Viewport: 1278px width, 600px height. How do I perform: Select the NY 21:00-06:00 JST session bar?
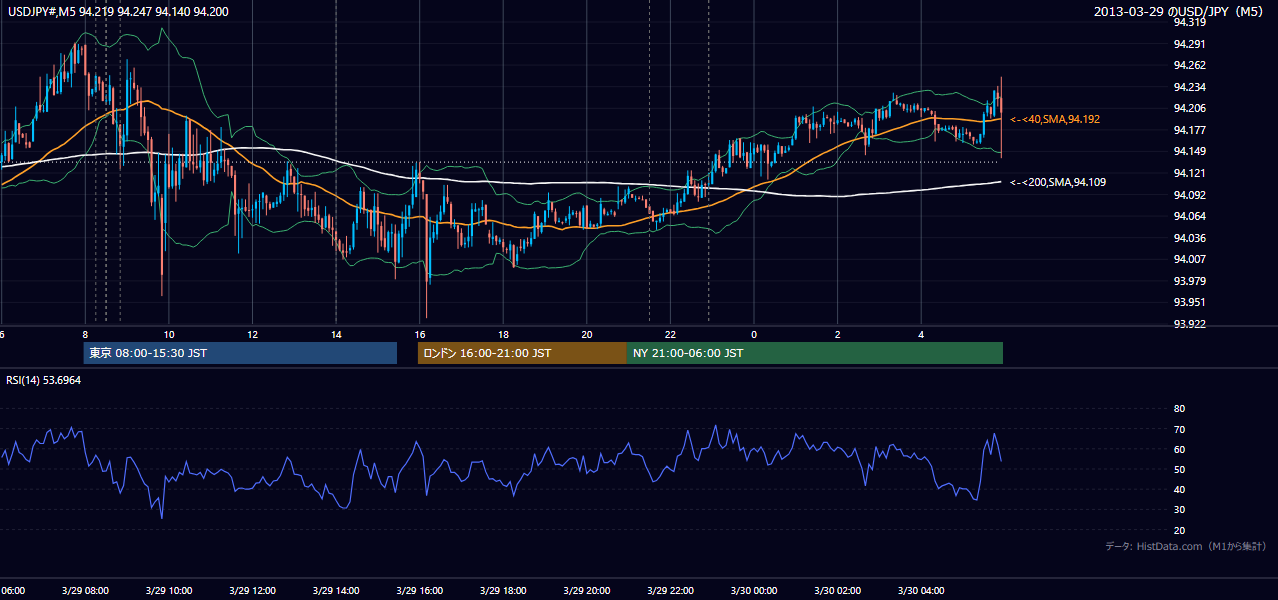point(815,353)
